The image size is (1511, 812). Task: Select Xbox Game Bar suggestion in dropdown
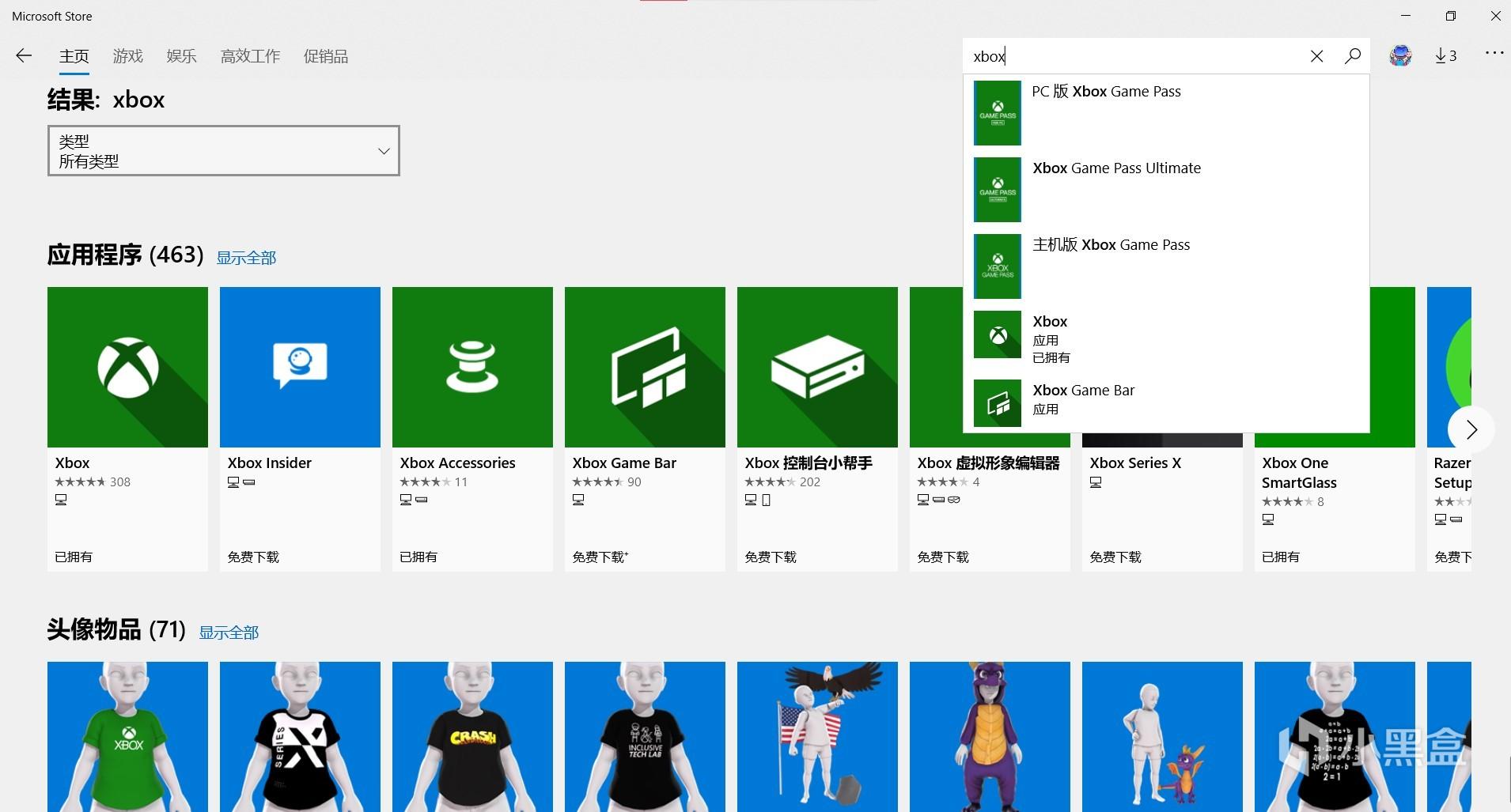click(1165, 402)
